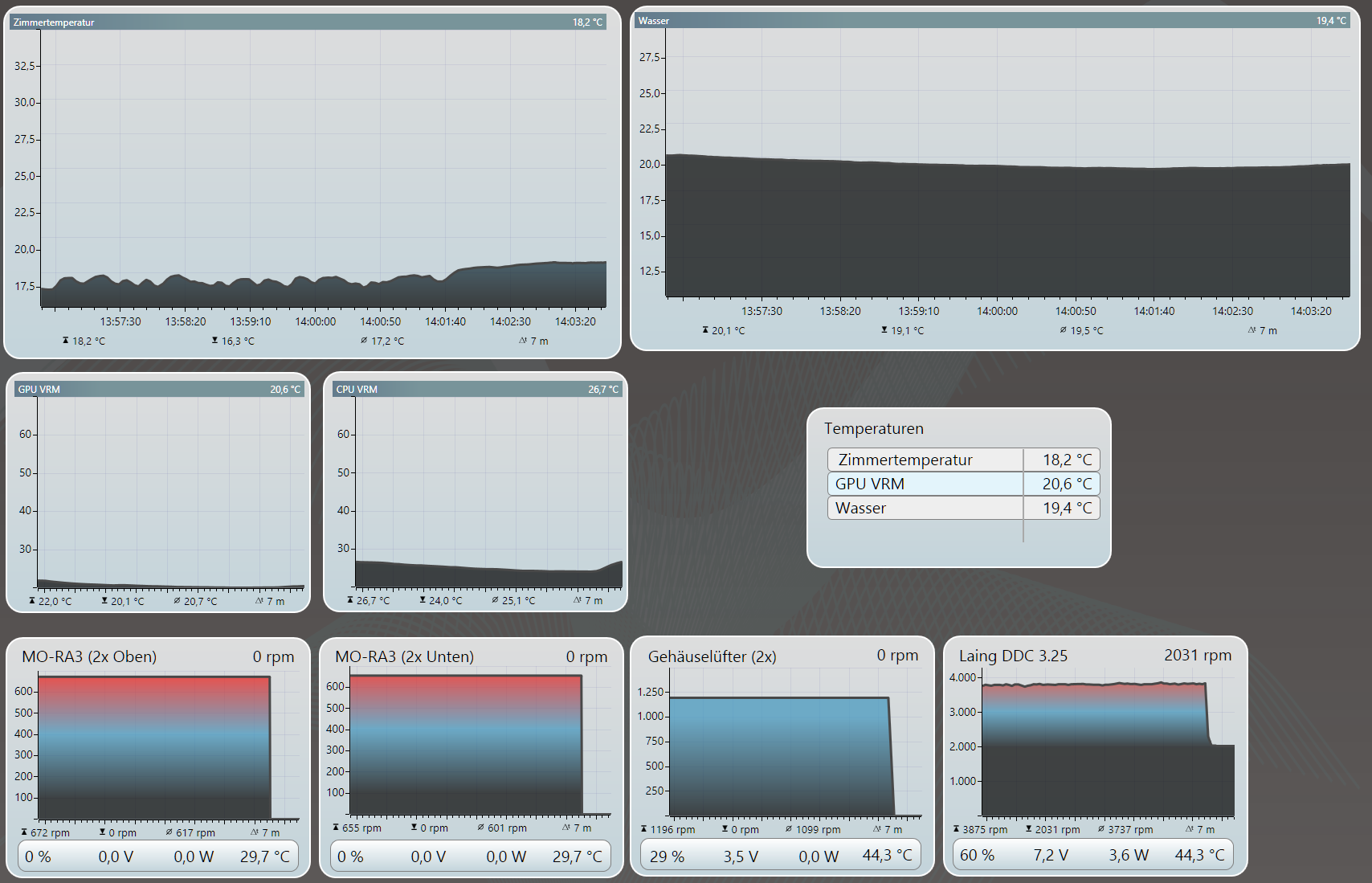Click the 2031 rpm header value of Laing DDC
This screenshot has height=883, width=1372.
1198,655
